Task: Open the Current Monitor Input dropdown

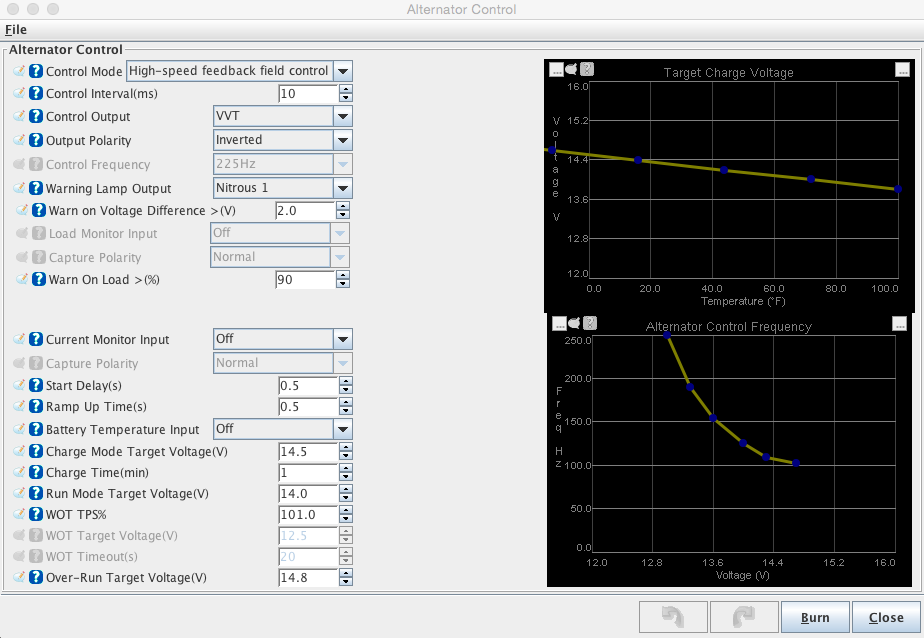Action: pyautogui.click(x=343, y=339)
